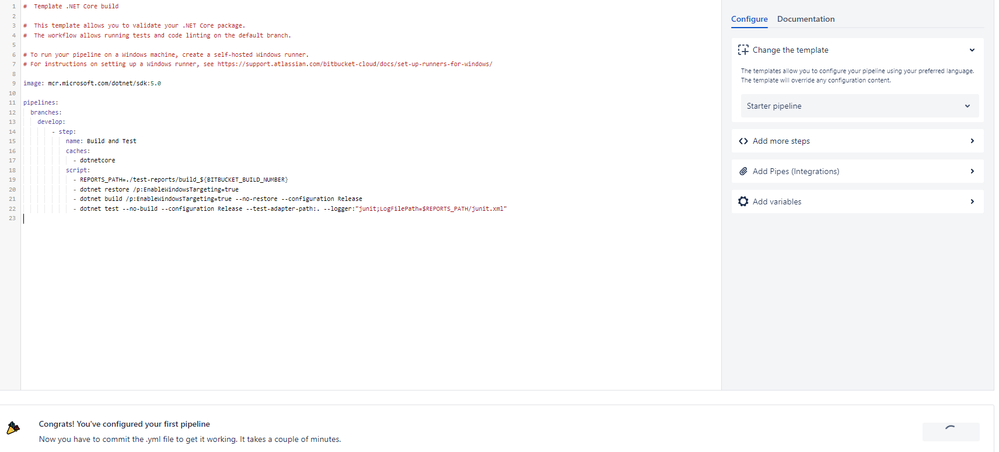Click line number 9 in gutter

point(13,84)
